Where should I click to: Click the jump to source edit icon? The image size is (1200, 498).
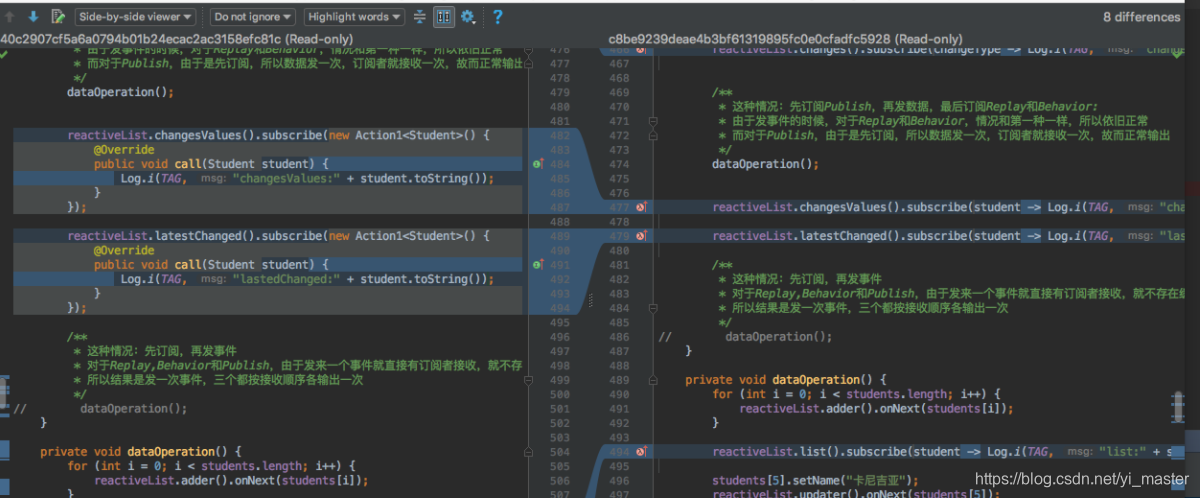click(x=59, y=17)
